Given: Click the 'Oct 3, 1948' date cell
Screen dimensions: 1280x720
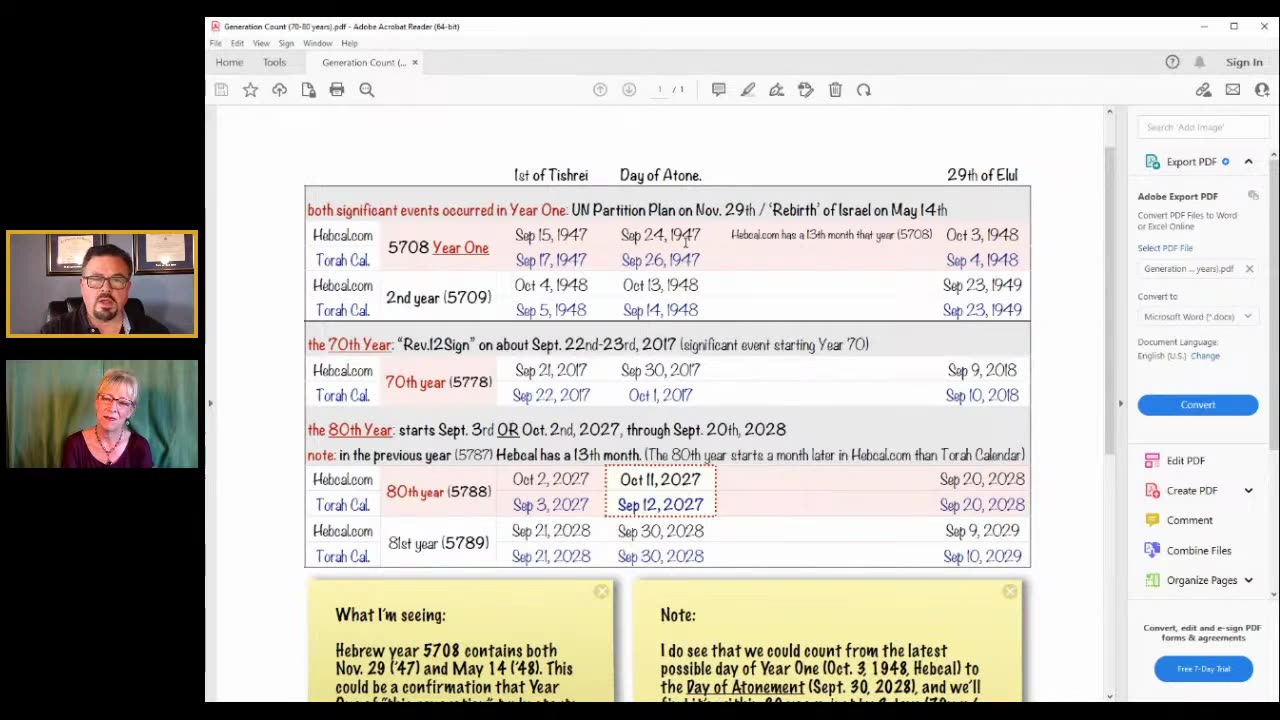Looking at the screenshot, I should tap(982, 235).
